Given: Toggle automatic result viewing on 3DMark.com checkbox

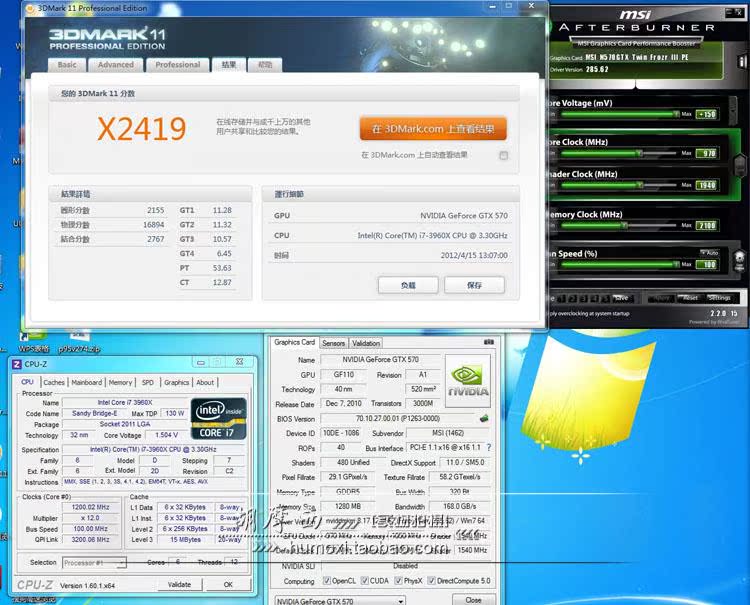Looking at the screenshot, I should tap(503, 155).
